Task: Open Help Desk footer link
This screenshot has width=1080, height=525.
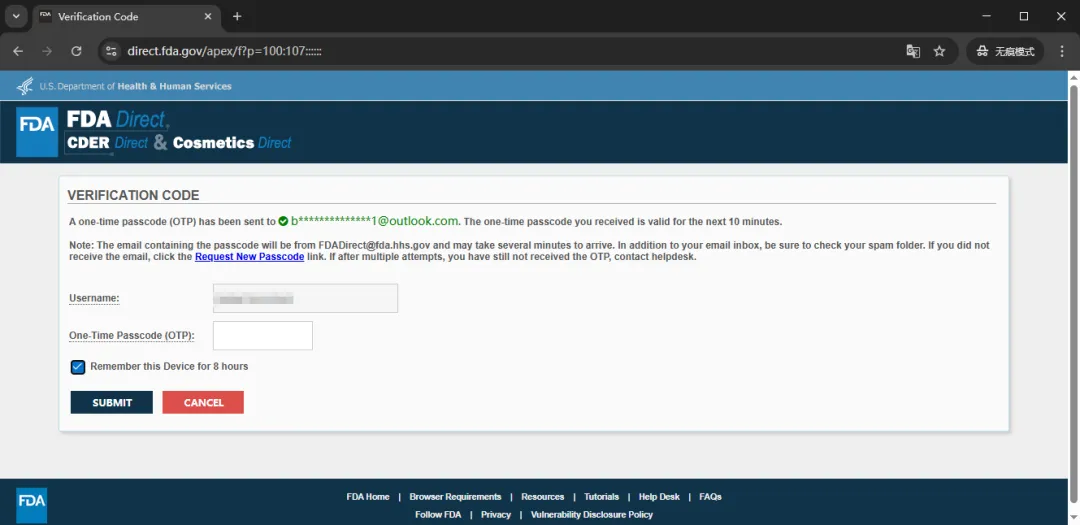Action: pyautogui.click(x=659, y=497)
